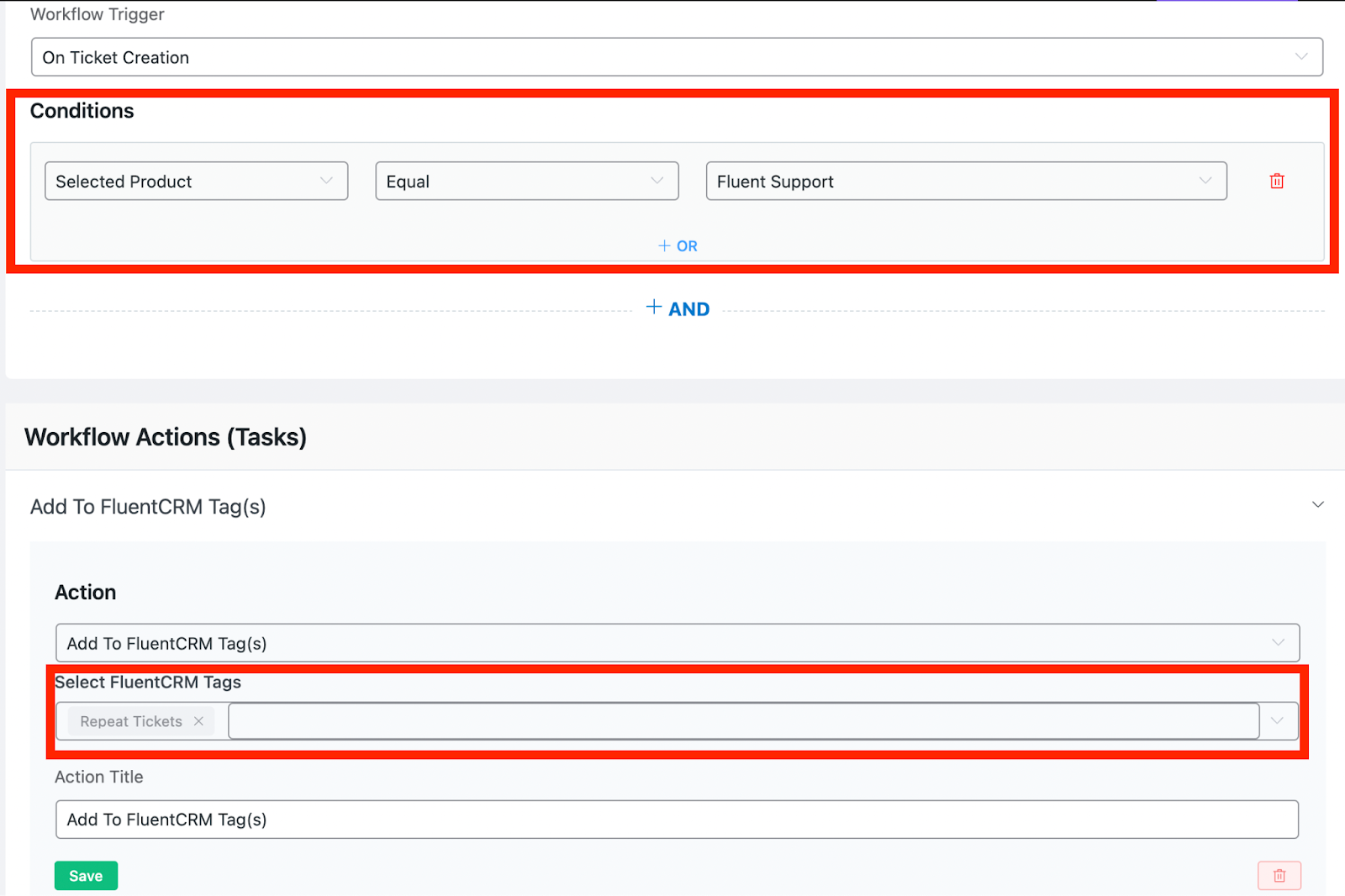Add an OR condition
1345x896 pixels.
click(x=678, y=246)
